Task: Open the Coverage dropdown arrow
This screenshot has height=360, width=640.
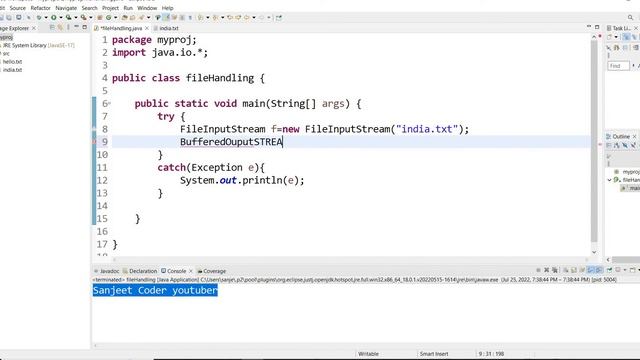Action: coord(76,18)
